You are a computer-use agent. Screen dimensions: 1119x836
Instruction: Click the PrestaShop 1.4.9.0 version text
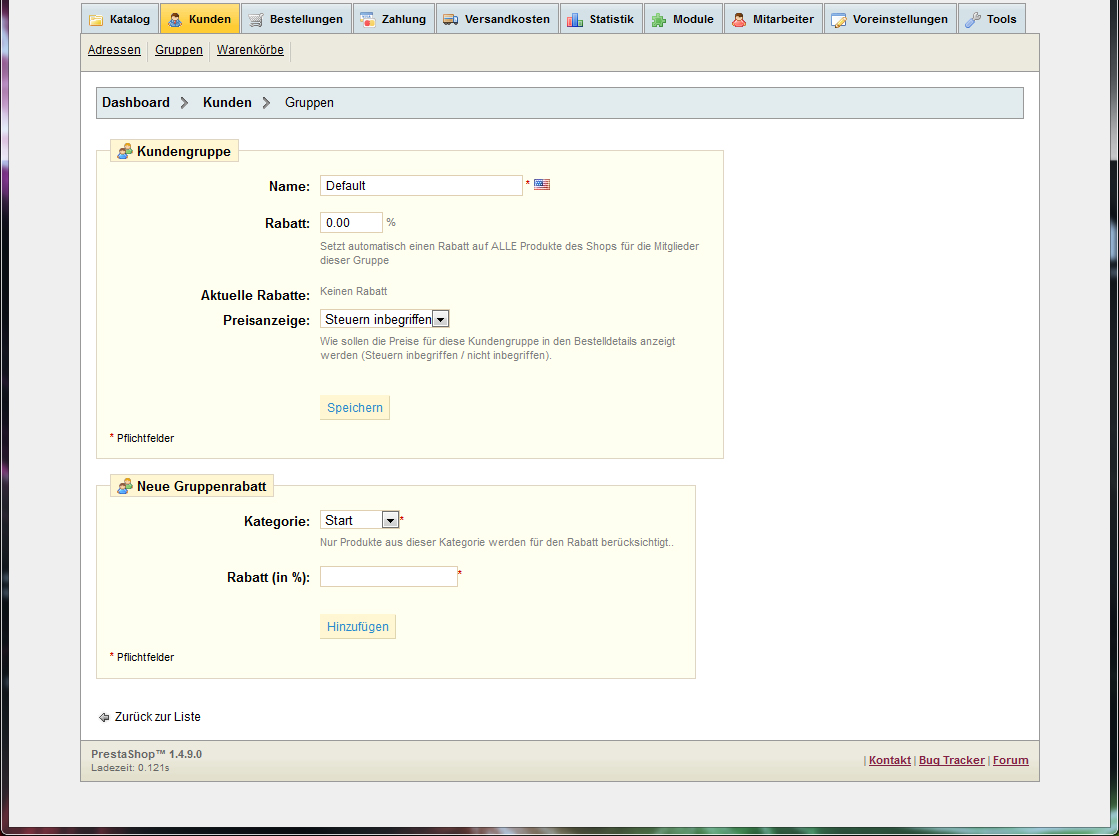(146, 754)
